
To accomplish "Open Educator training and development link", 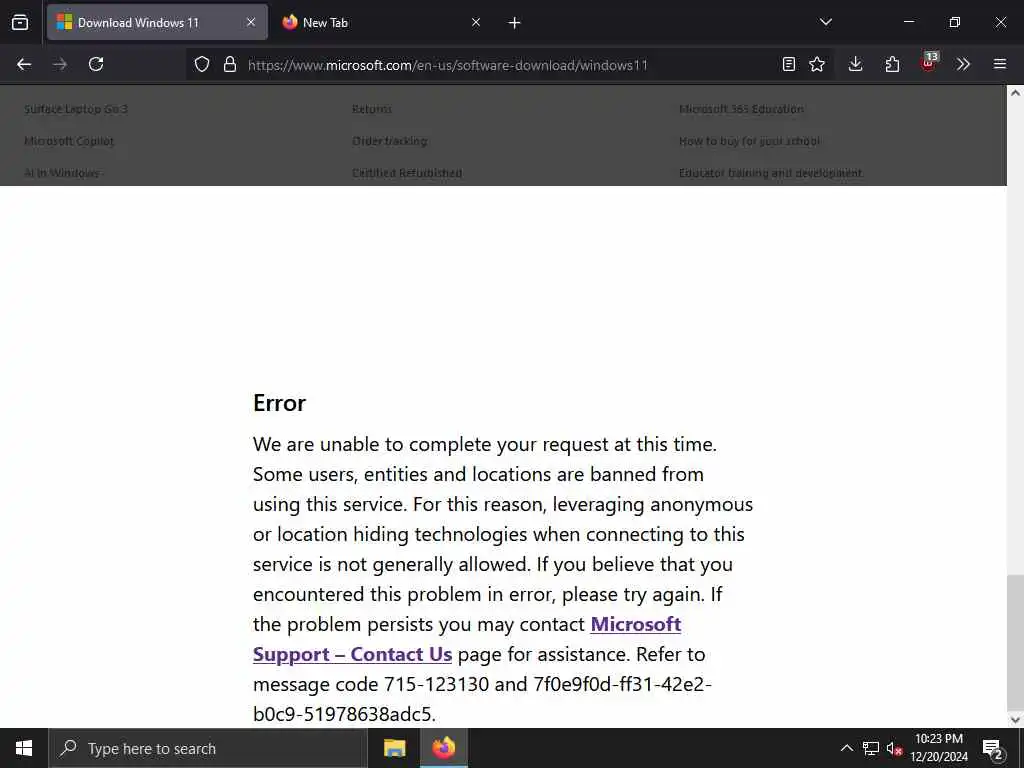I will click(771, 173).
